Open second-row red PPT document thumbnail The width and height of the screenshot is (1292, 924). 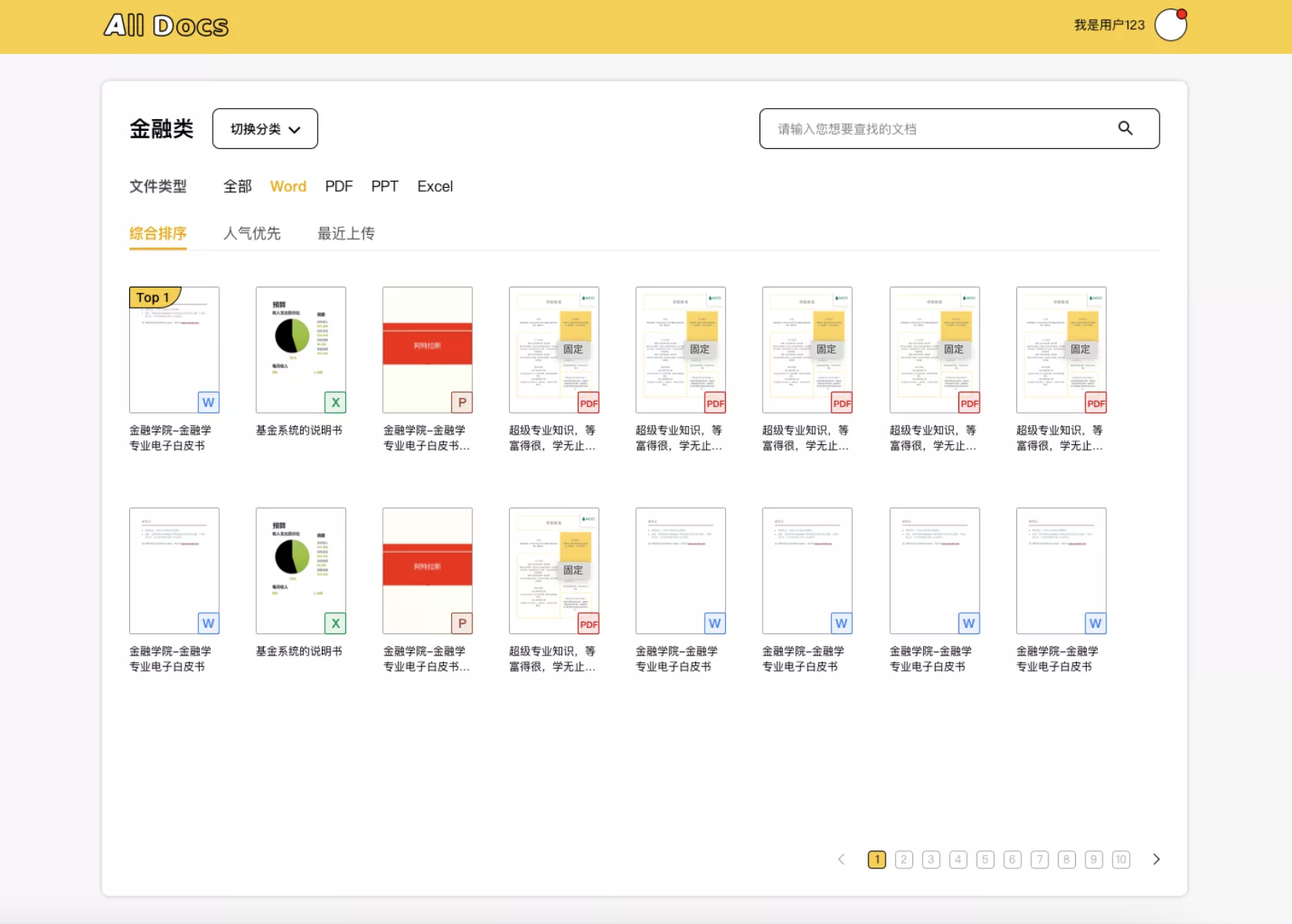tap(428, 571)
